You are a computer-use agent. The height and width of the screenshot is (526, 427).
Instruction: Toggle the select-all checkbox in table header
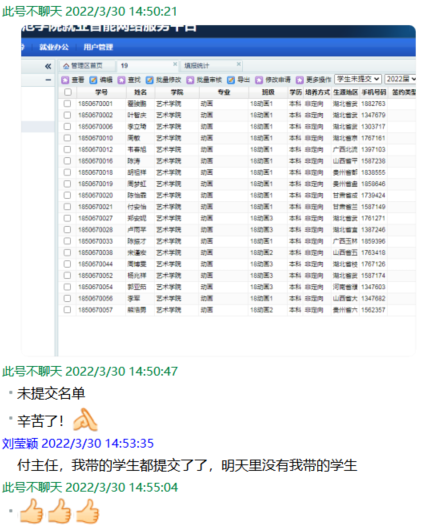click(x=68, y=92)
